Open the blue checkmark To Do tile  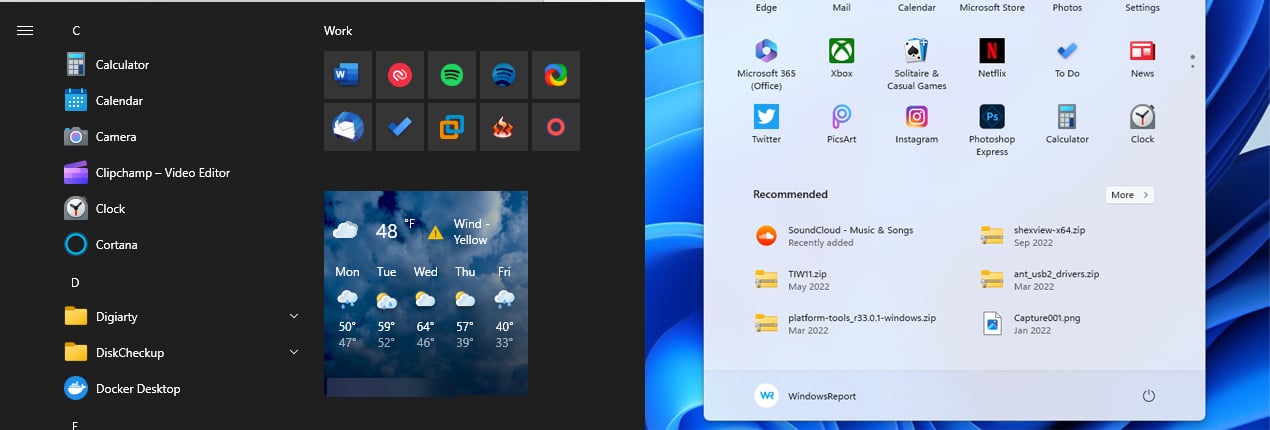point(400,127)
